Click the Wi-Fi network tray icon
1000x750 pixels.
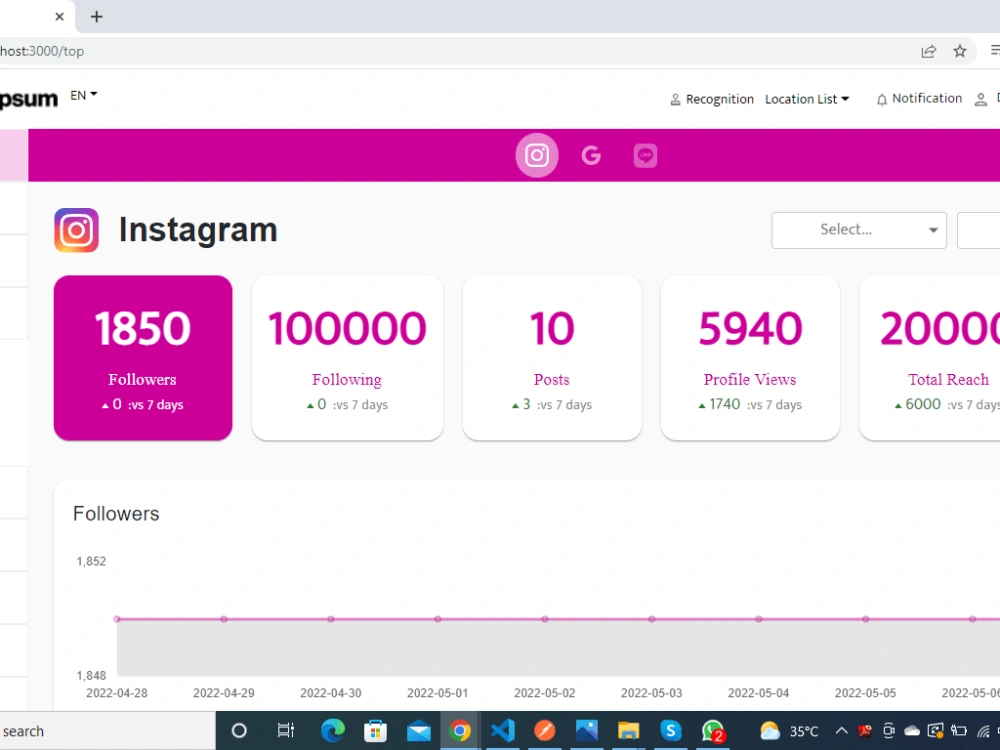point(983,731)
